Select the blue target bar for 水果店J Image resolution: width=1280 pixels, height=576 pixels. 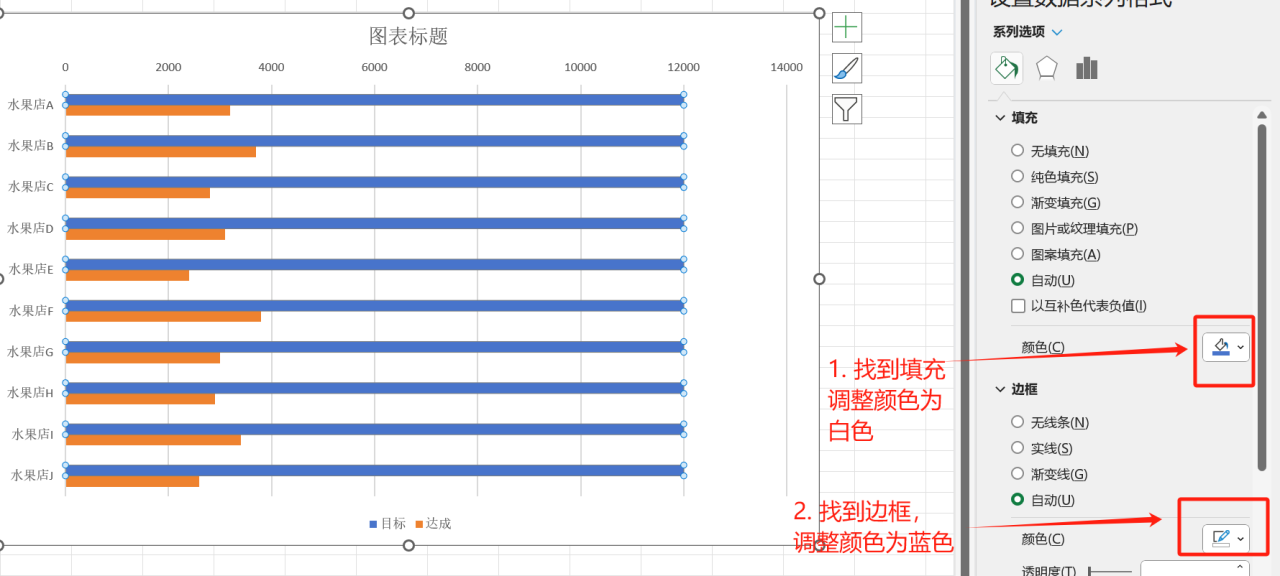coord(374,470)
